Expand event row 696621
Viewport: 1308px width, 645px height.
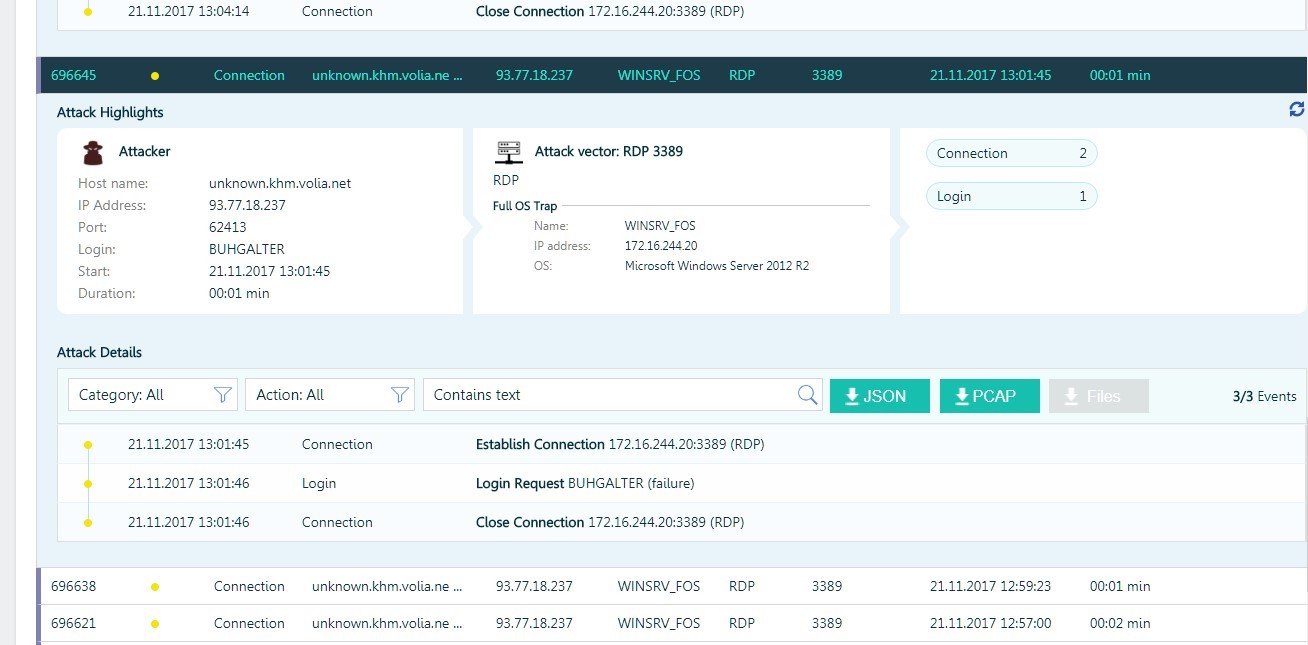pyautogui.click(x=600, y=623)
